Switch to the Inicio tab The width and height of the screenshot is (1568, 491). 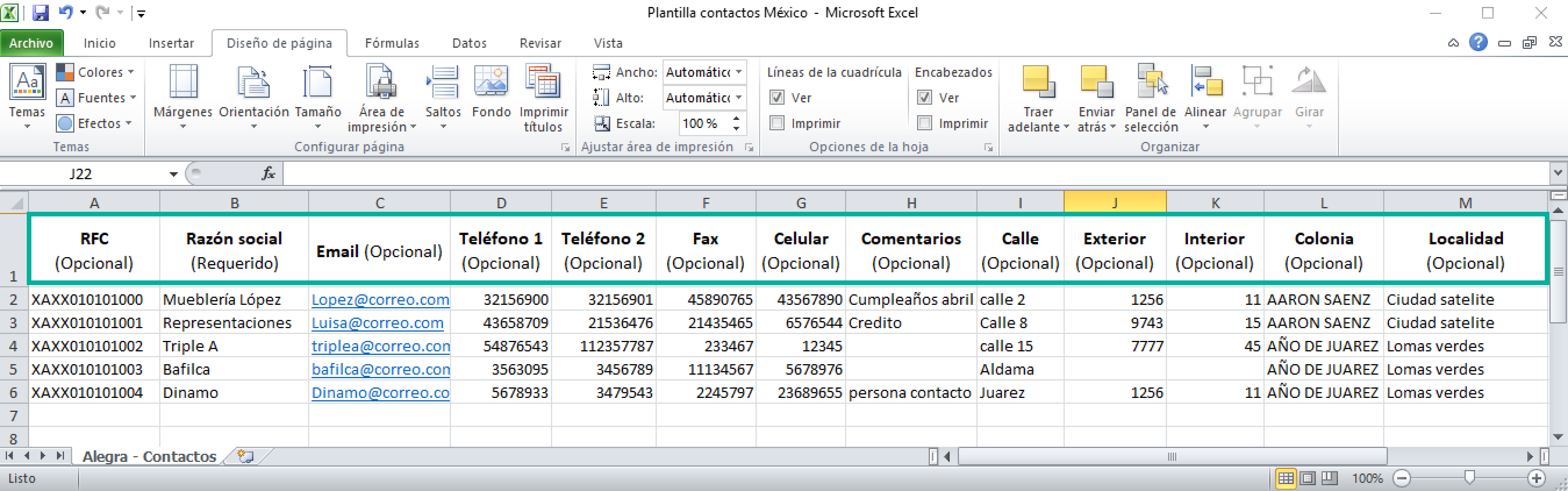(x=100, y=43)
